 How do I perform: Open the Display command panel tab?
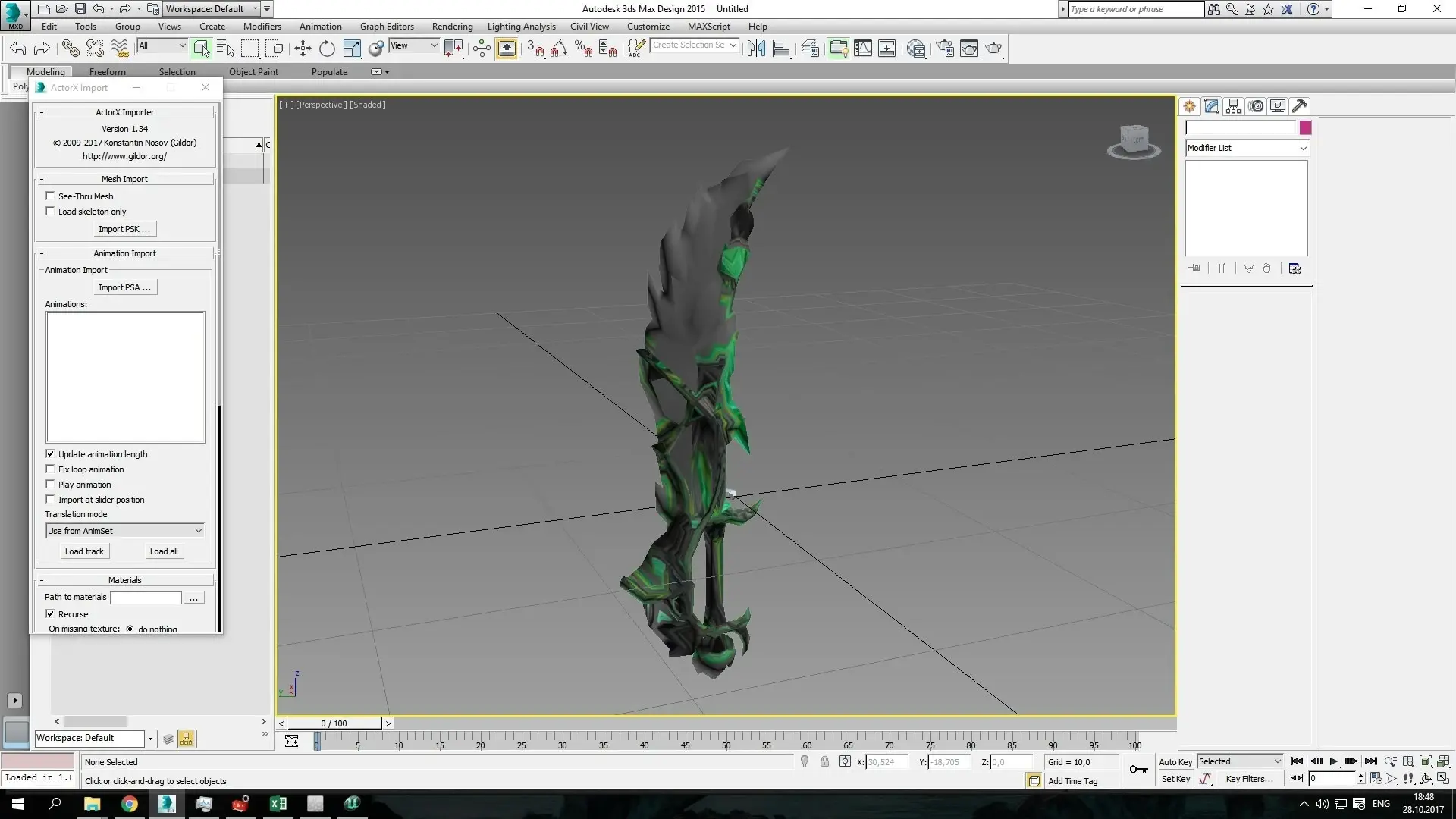[x=1278, y=106]
